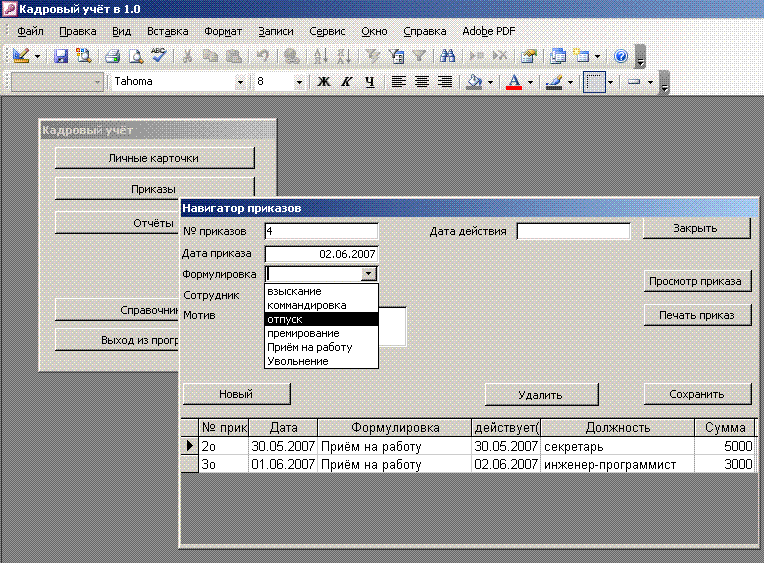Screen dimensions: 764x563
Task: Sort ascending A-Z icon
Action: coord(321,56)
